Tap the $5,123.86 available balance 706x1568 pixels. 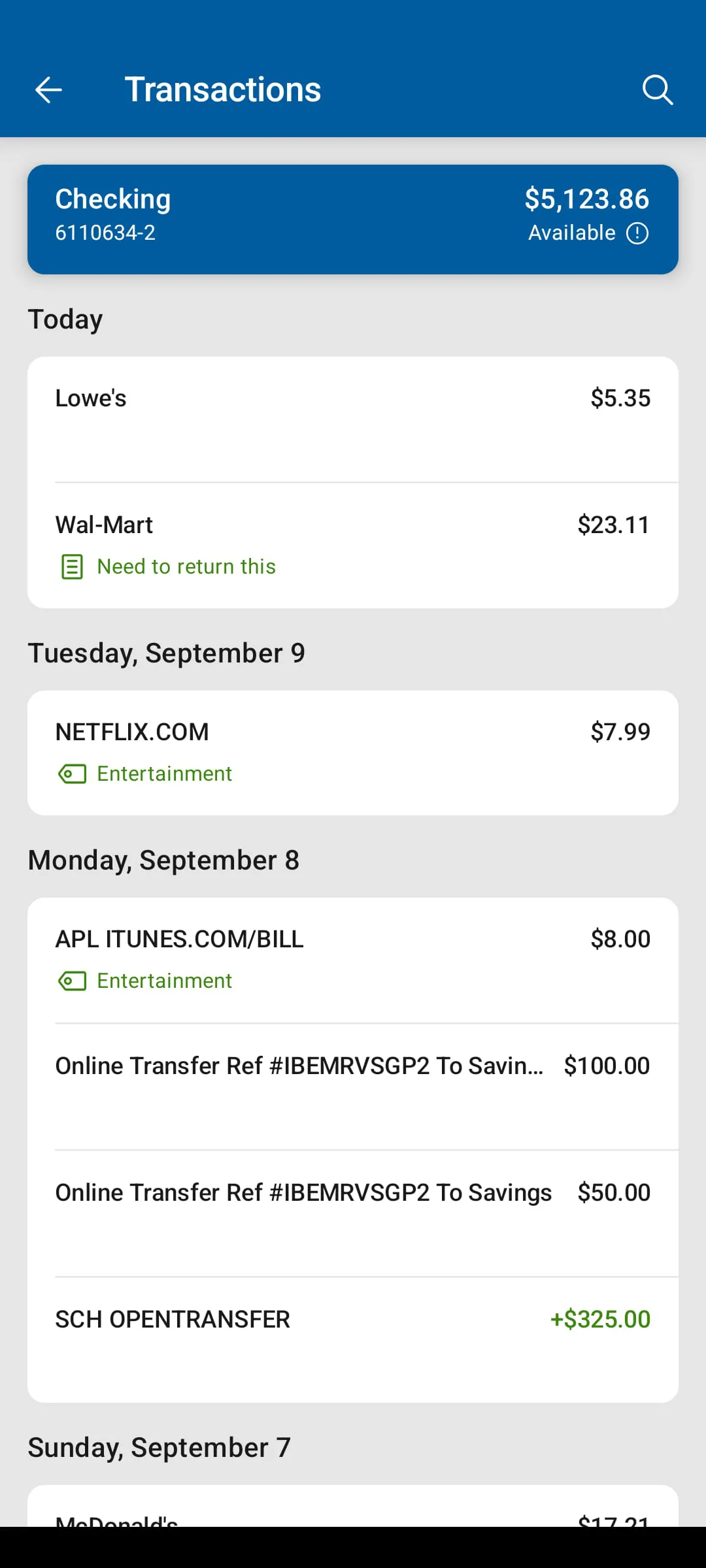click(x=586, y=199)
